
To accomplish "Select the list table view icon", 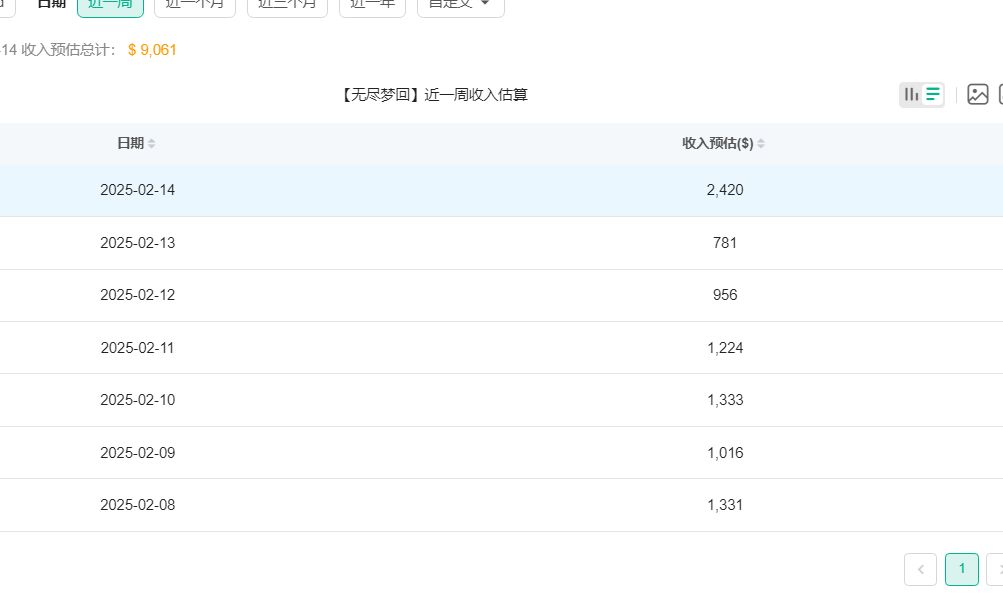I will tap(933, 95).
